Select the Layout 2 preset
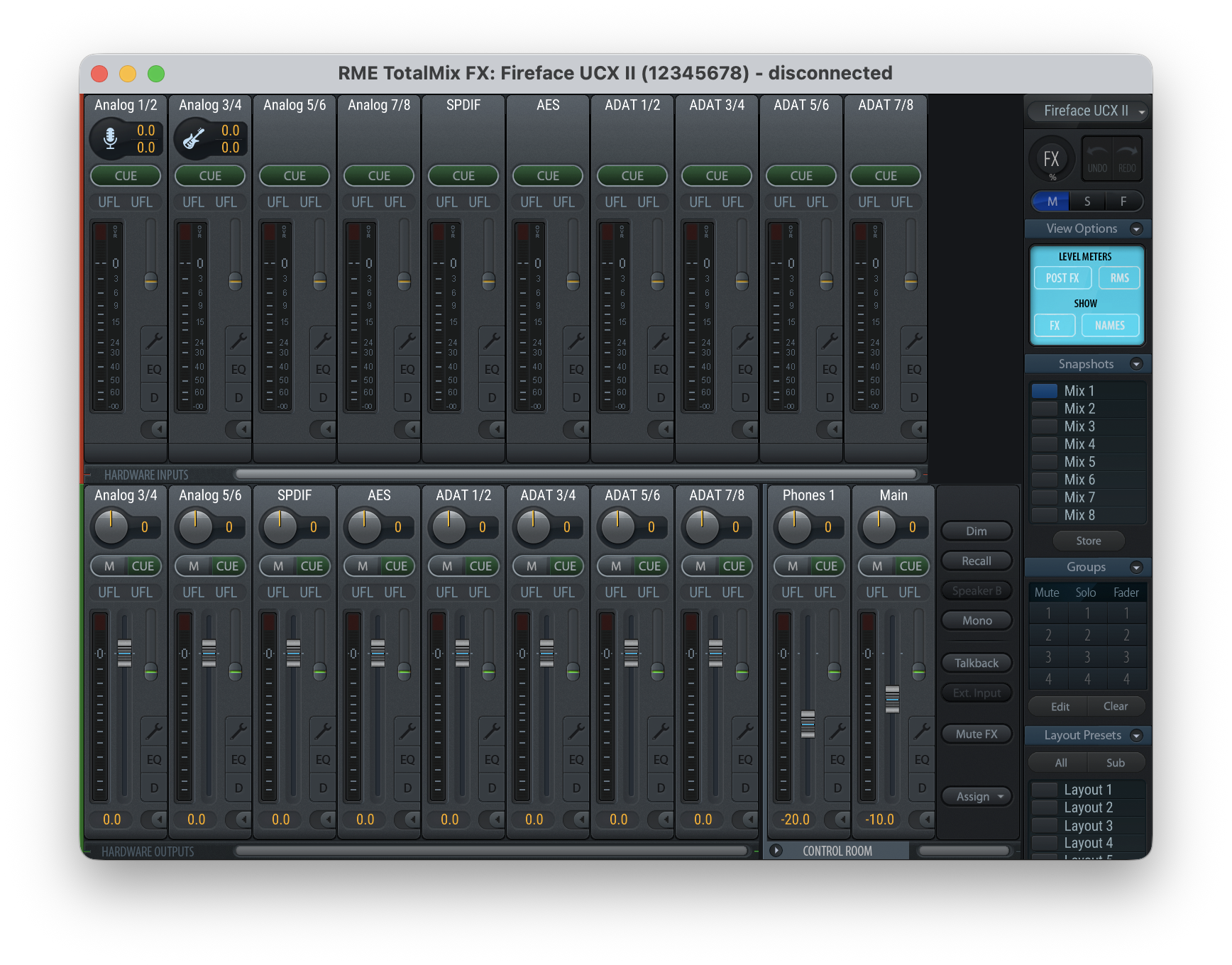The height and width of the screenshot is (965, 1232). (1087, 807)
